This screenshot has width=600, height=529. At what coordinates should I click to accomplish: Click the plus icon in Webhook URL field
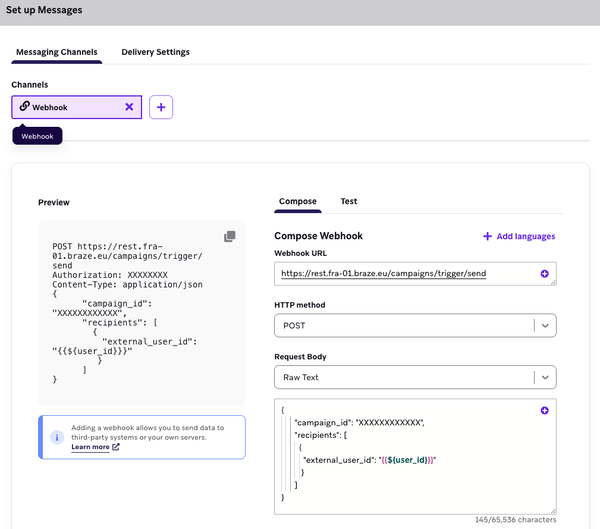544,273
